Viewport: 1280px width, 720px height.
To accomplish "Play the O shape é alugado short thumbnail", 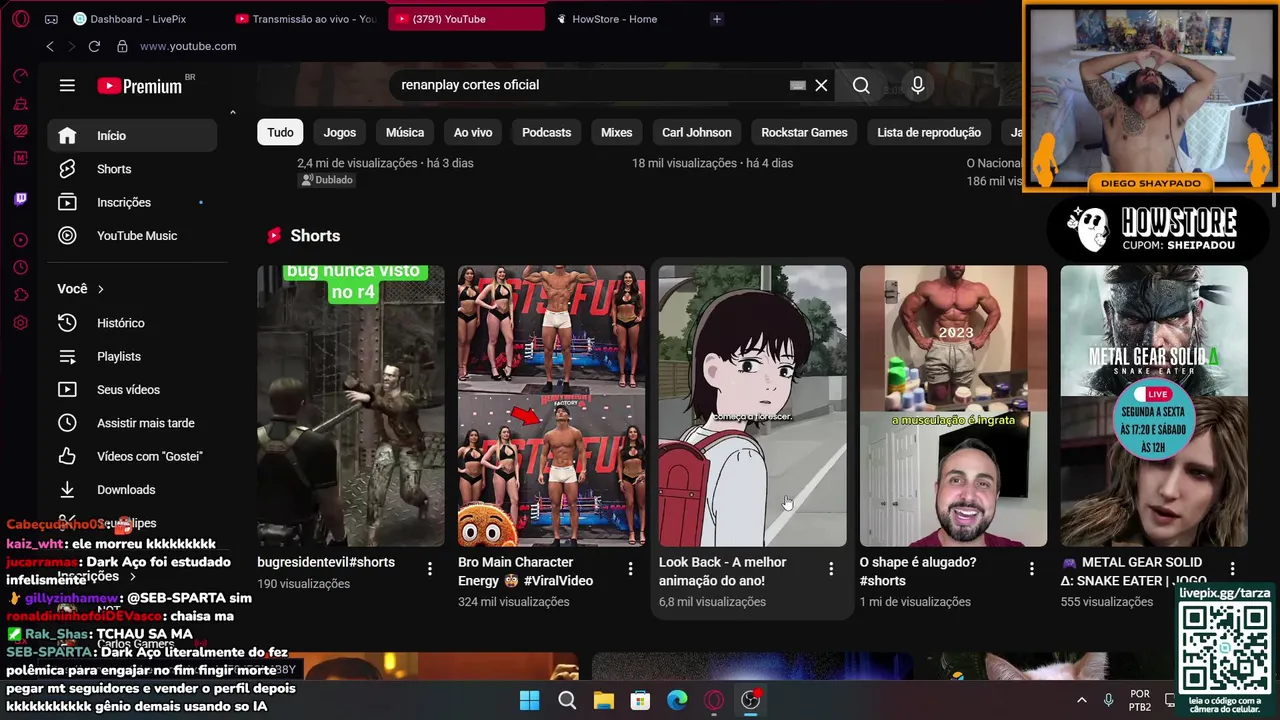I will point(953,406).
